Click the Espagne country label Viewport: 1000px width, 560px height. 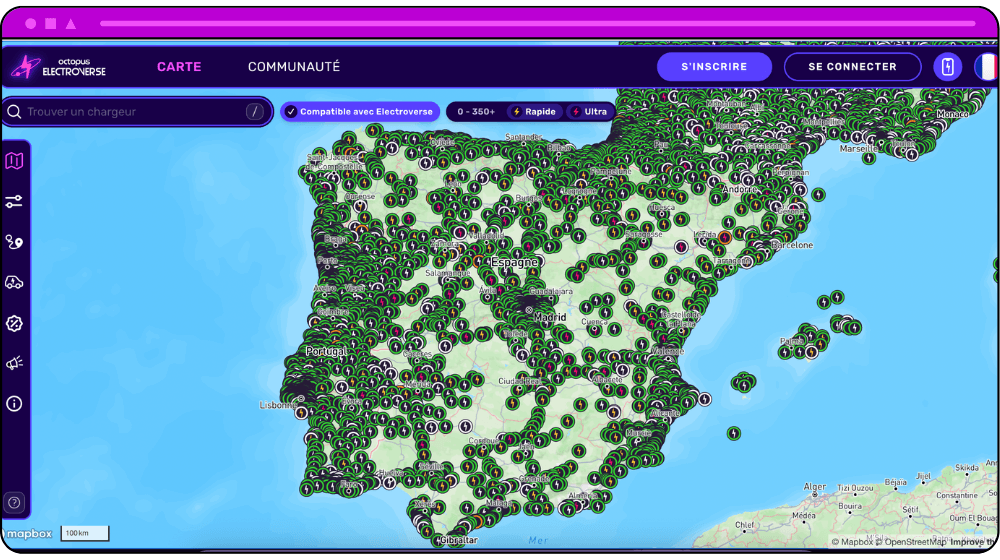point(514,262)
